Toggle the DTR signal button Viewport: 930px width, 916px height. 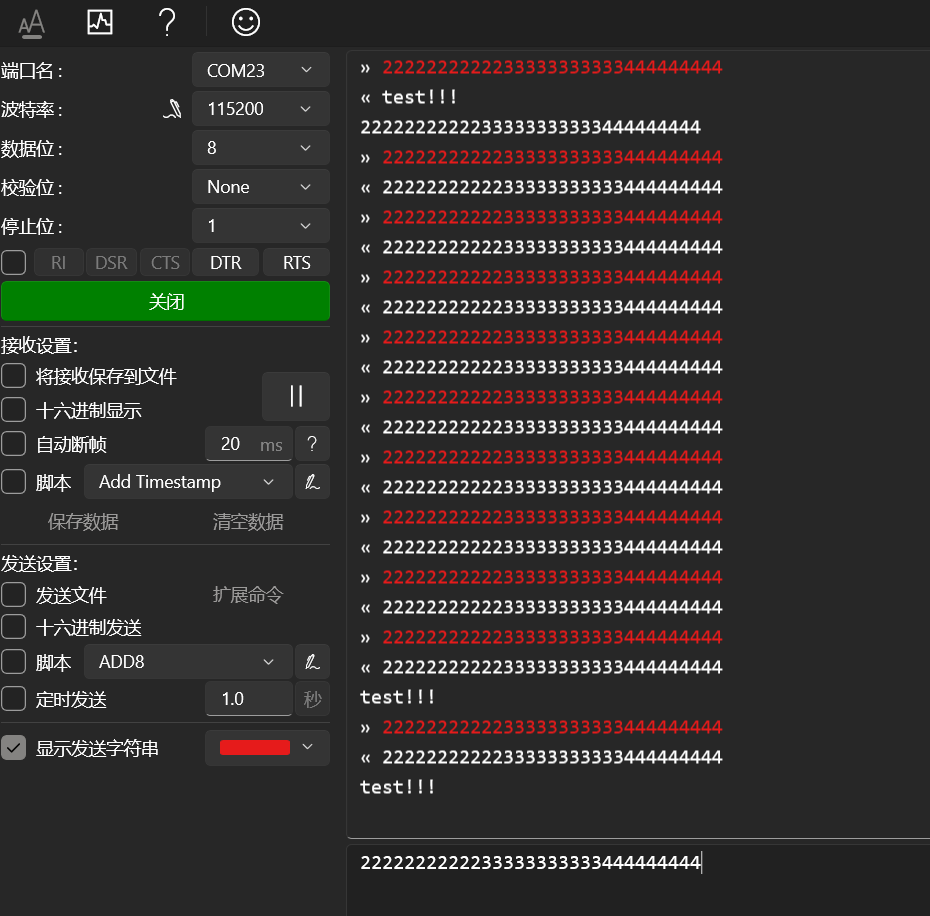(225, 263)
